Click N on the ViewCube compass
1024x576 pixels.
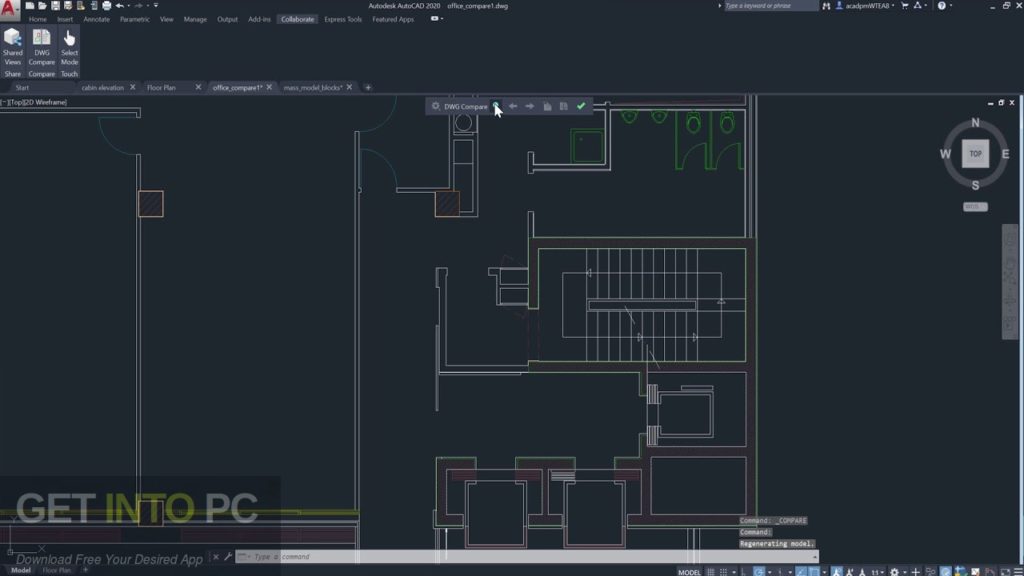click(x=975, y=122)
